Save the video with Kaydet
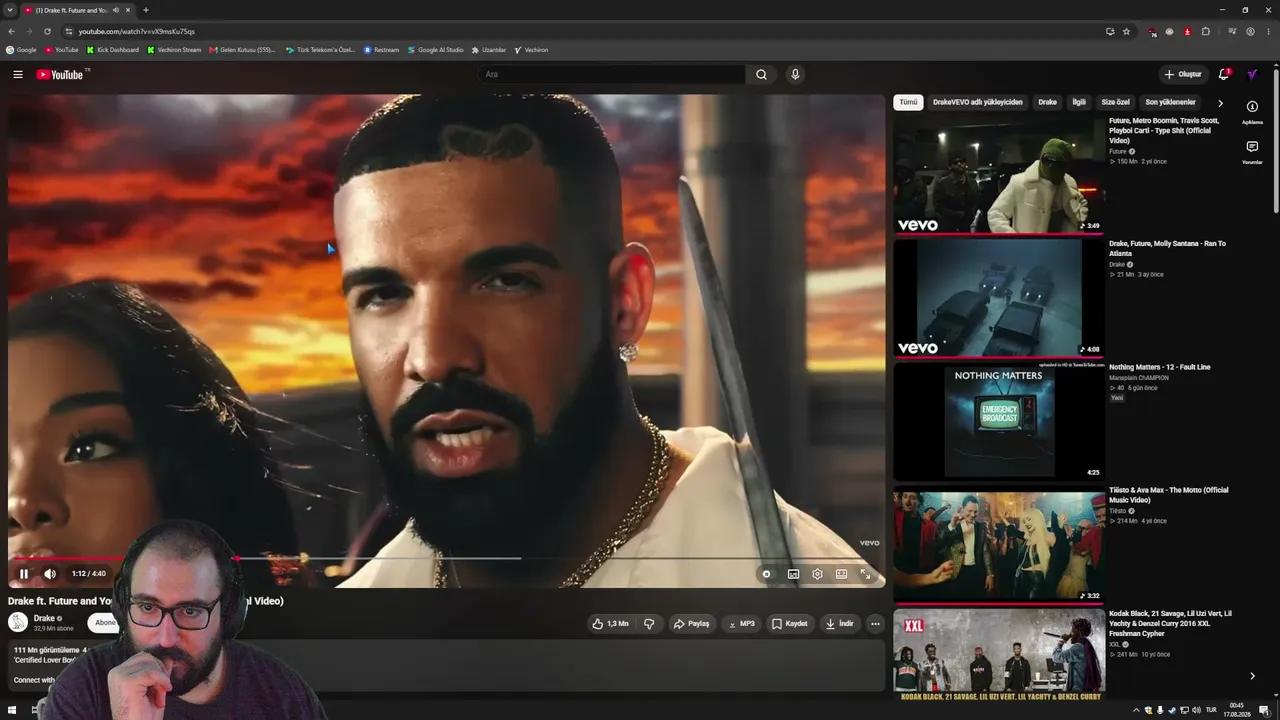Image resolution: width=1280 pixels, height=720 pixels. (790, 624)
